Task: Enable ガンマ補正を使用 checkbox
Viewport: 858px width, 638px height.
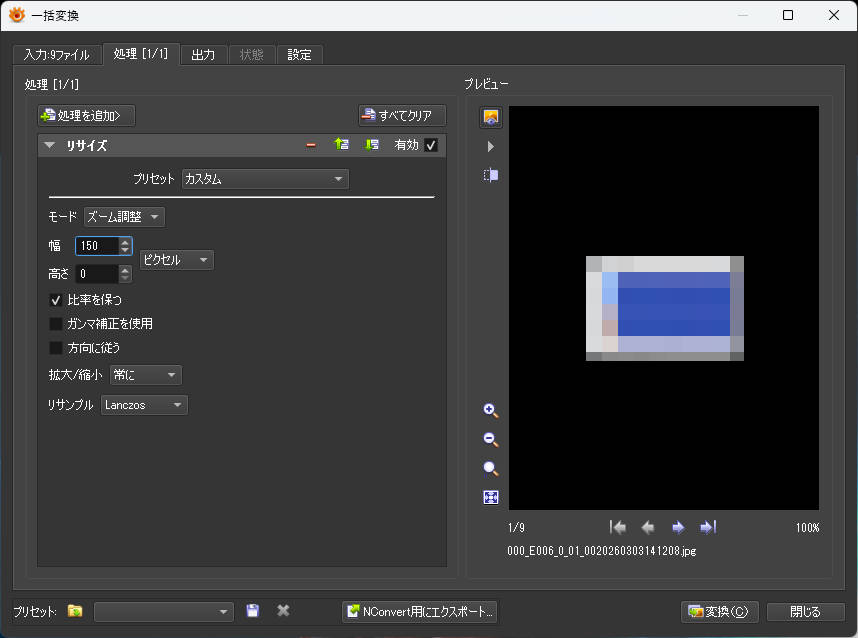Action: [56, 324]
